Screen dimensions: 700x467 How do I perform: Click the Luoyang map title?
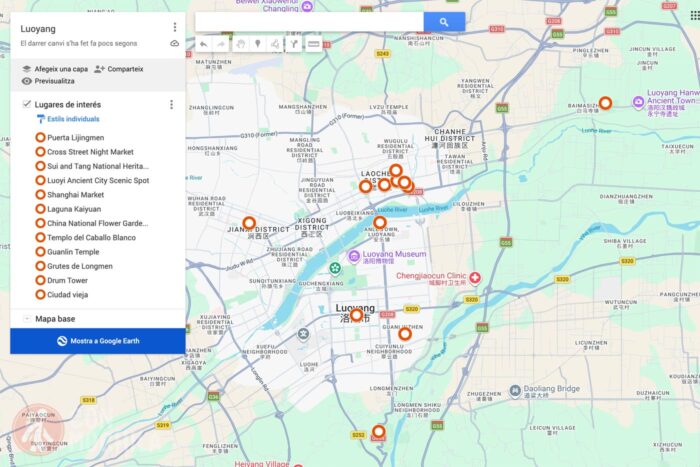pos(38,29)
